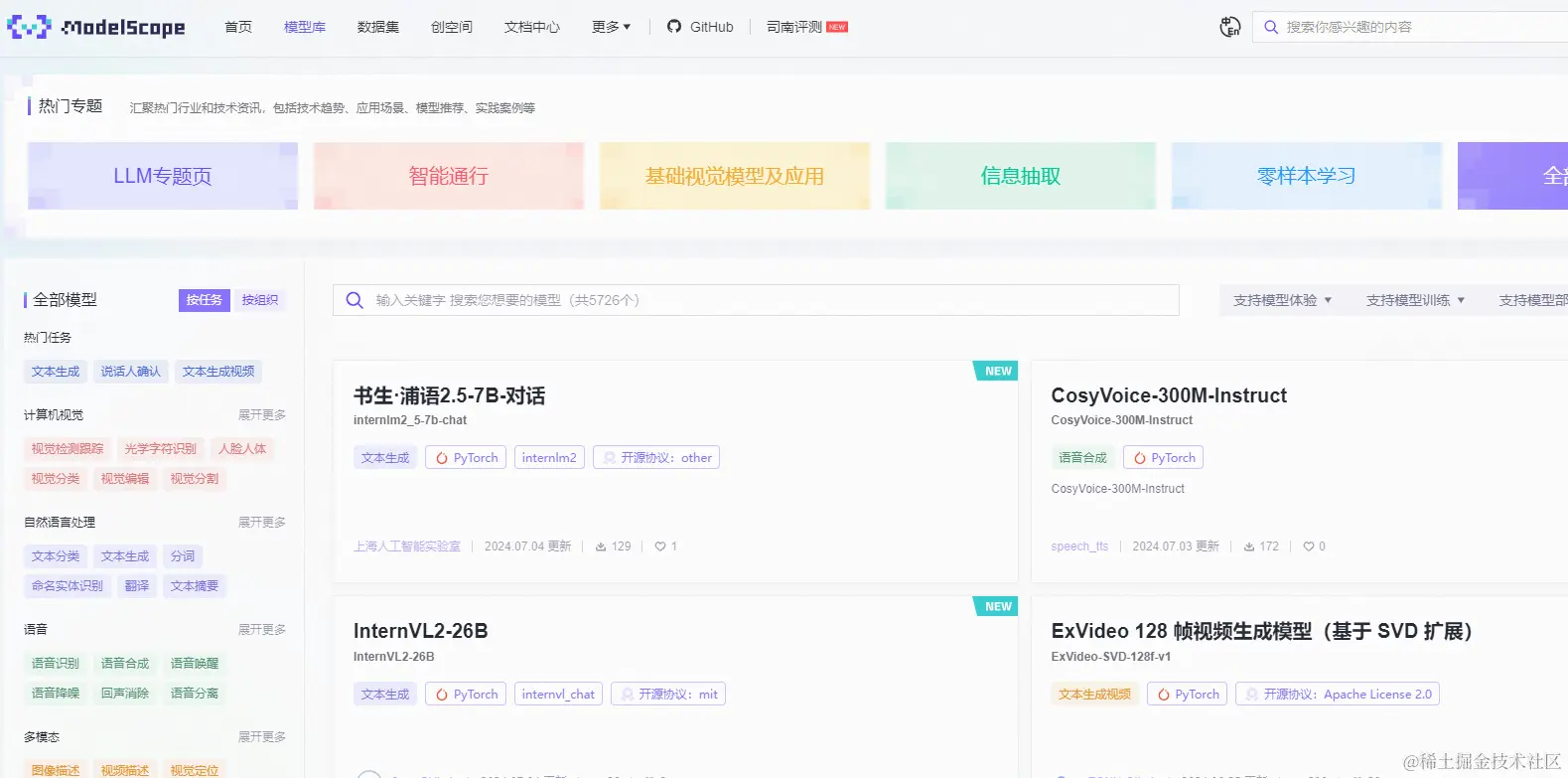This screenshot has height=778, width=1568.
Task: Focus the top site search field
Action: tap(1410, 28)
